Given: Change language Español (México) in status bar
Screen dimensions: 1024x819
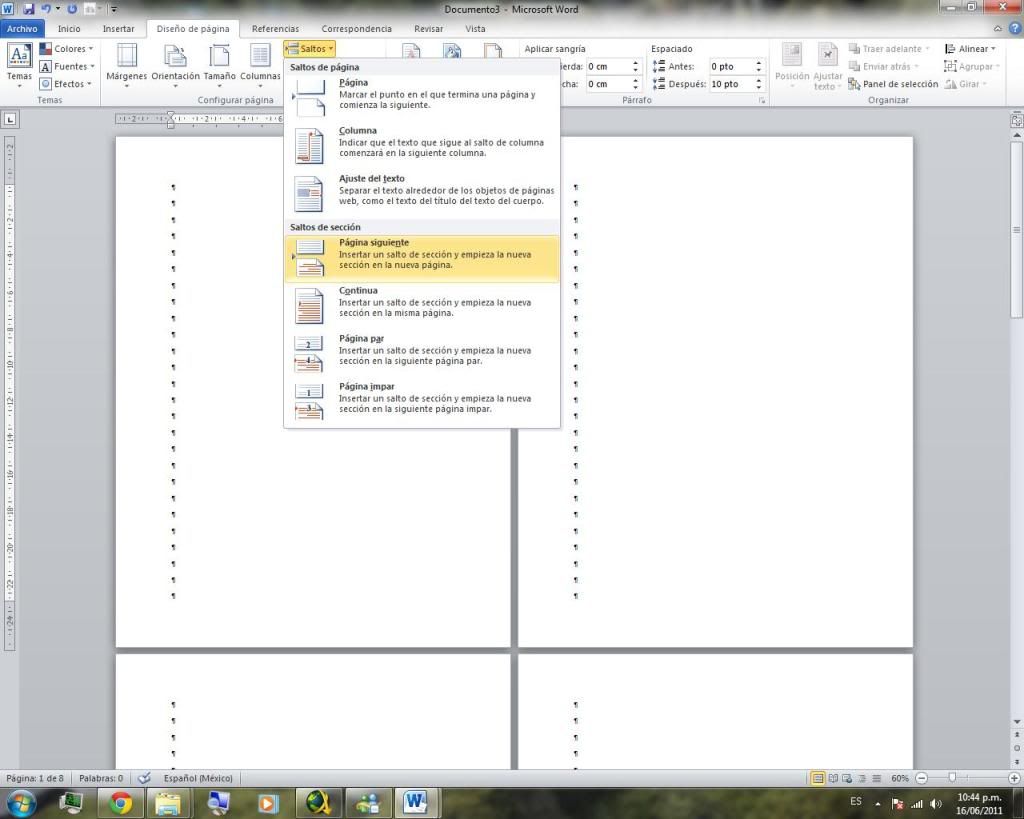Looking at the screenshot, I should tap(198, 778).
